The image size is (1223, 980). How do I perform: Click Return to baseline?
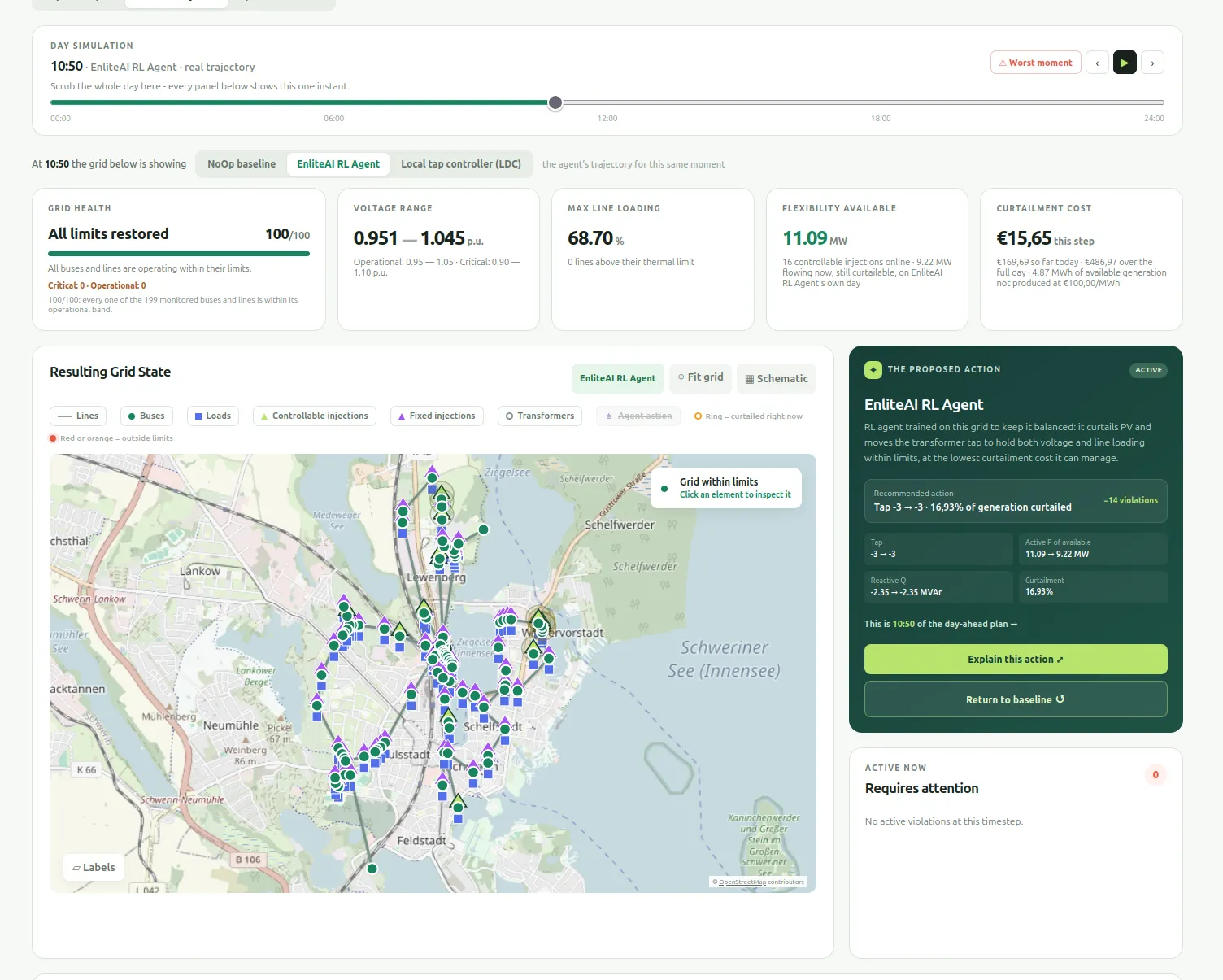(x=1016, y=699)
